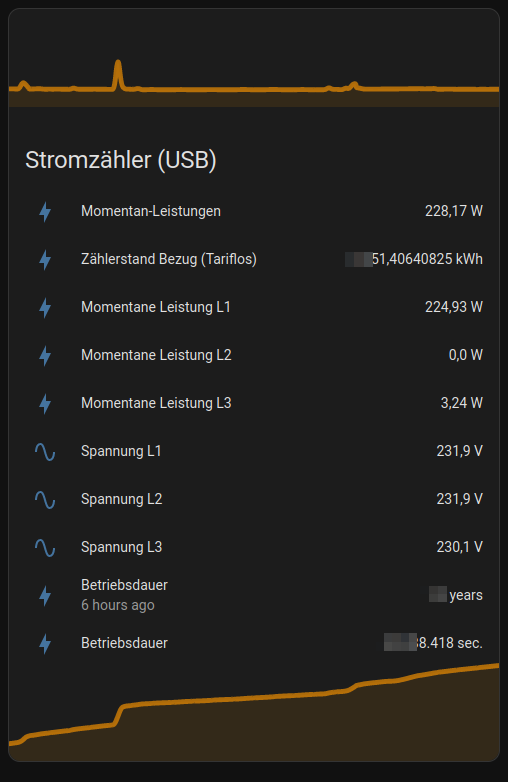This screenshot has height=782, width=508.
Task: Click the 228,17 W power value
Action: coord(454,211)
